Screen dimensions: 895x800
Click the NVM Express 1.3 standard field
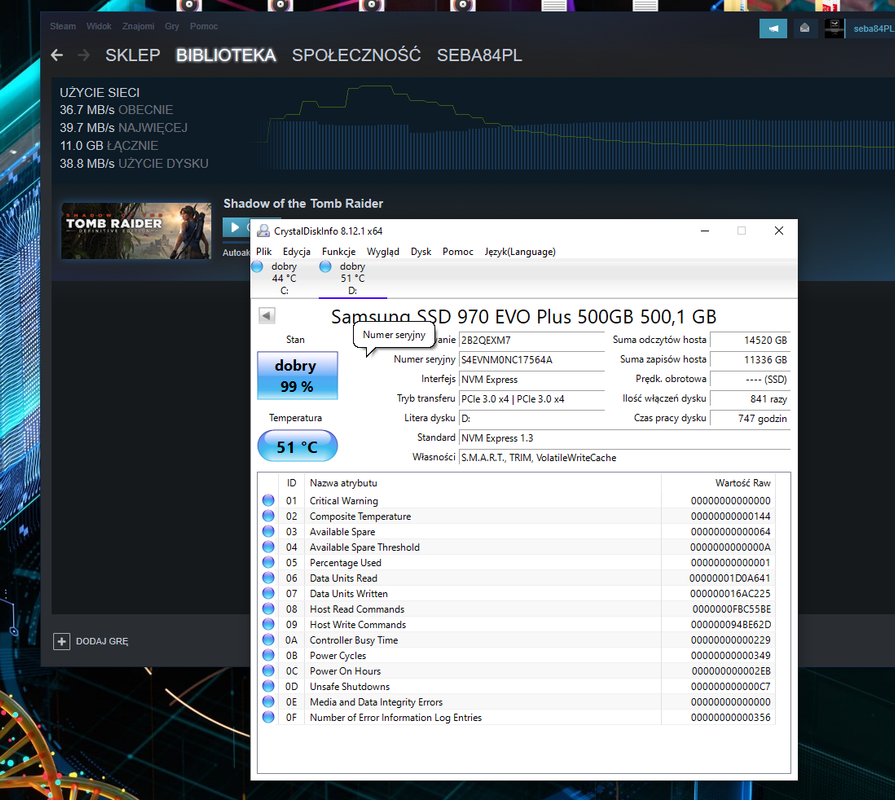pos(624,438)
